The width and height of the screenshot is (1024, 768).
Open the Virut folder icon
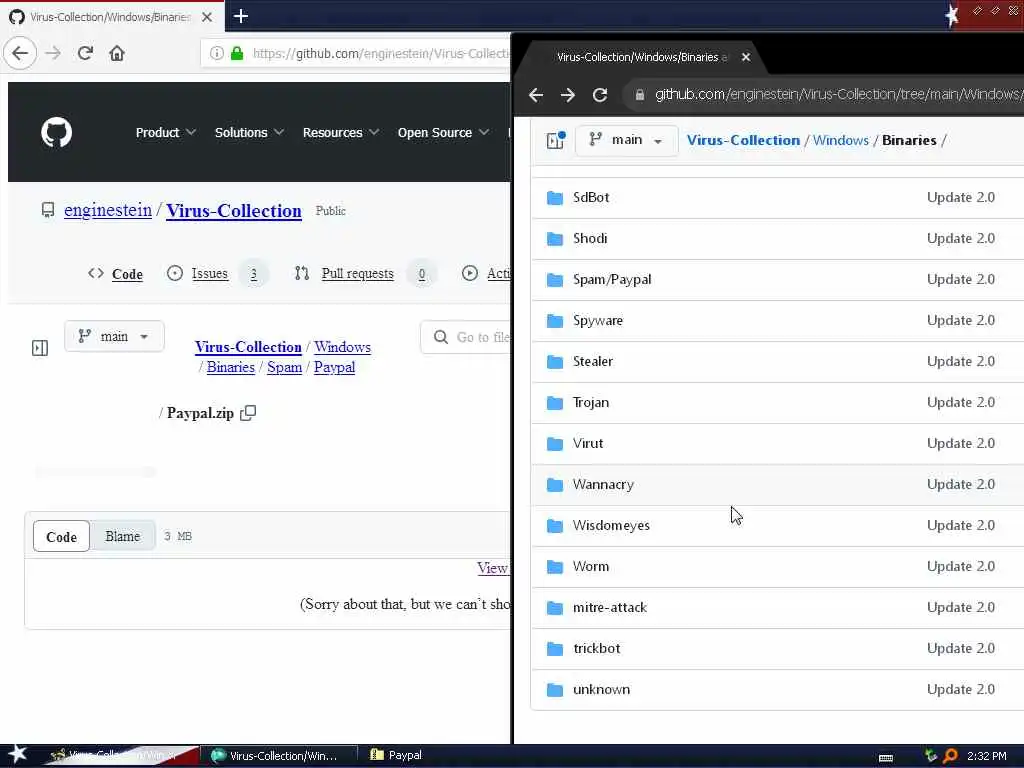tap(555, 445)
